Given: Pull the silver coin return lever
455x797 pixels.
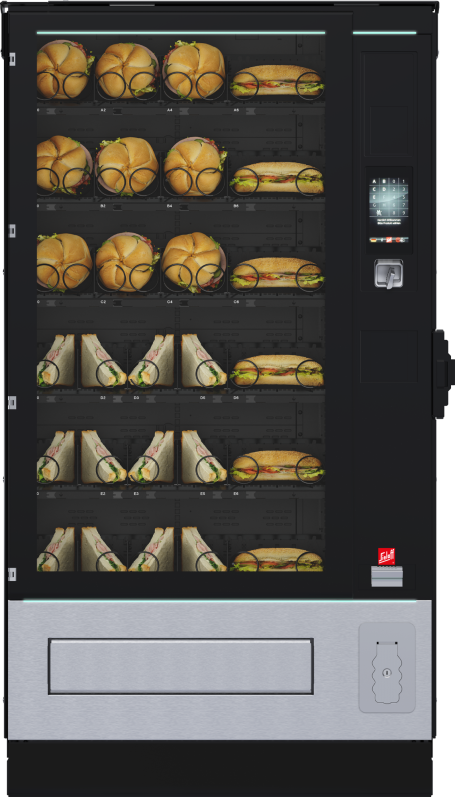Looking at the screenshot, I should (389, 274).
